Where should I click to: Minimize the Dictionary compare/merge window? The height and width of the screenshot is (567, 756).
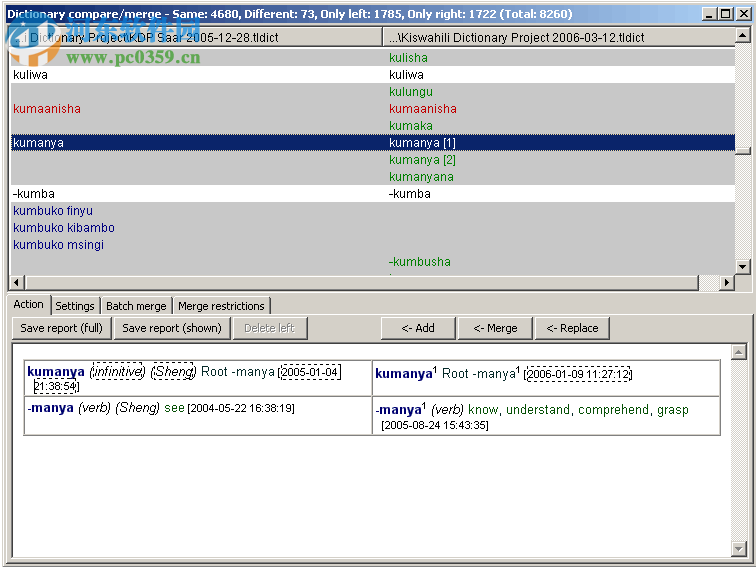(709, 14)
